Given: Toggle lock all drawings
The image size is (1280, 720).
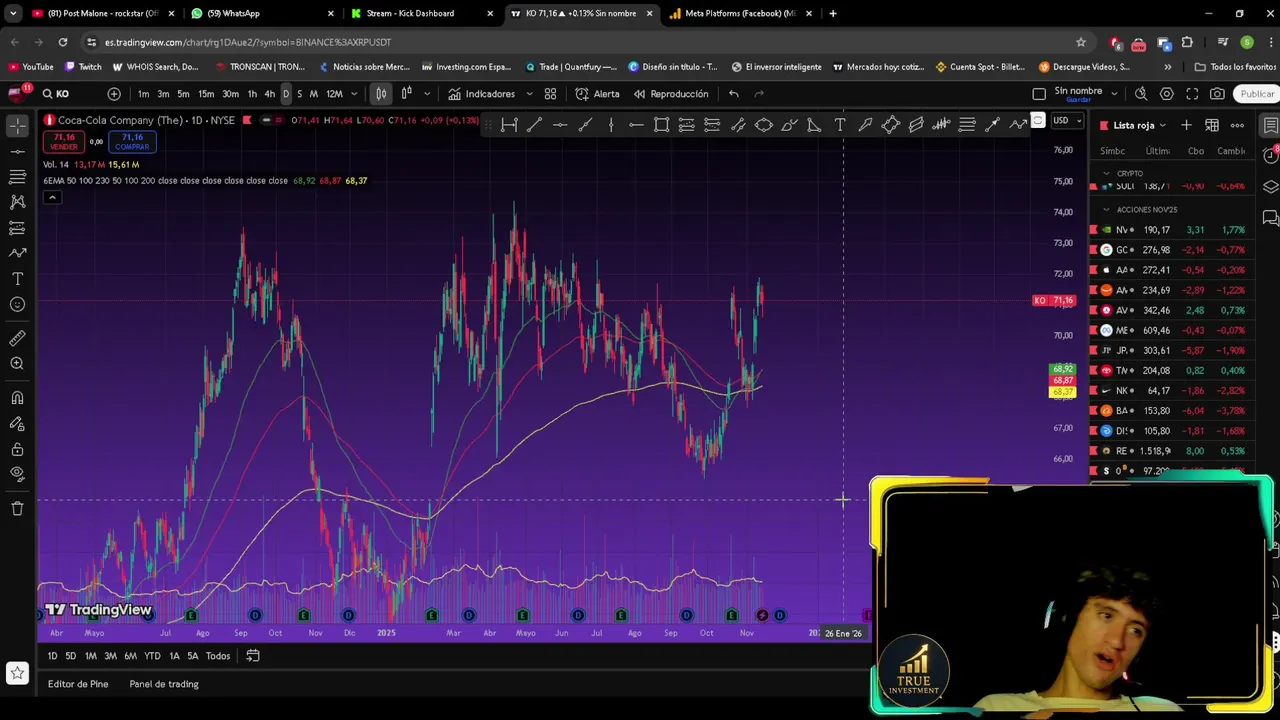Looking at the screenshot, I should click(17, 449).
